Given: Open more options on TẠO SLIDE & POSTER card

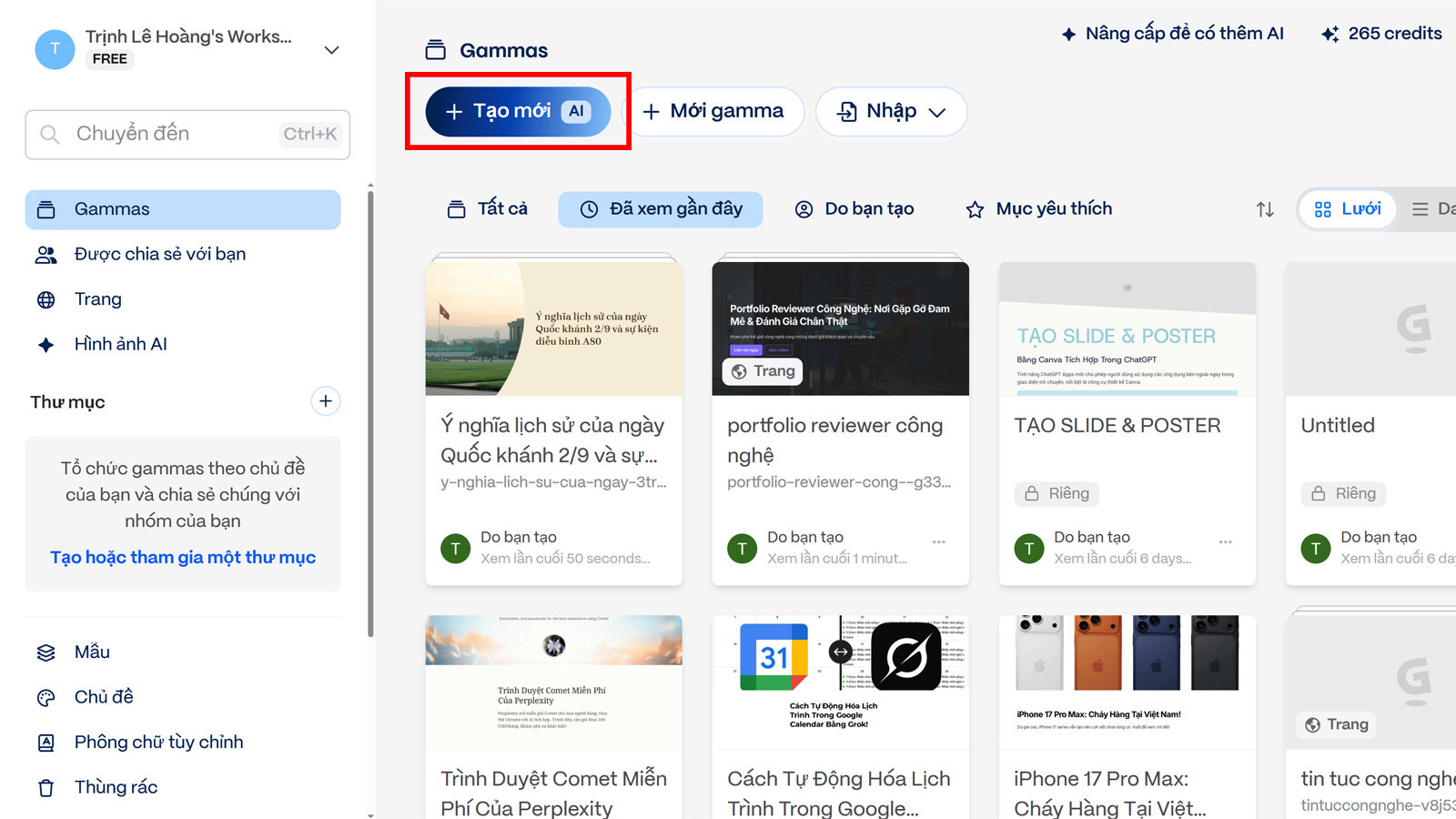Looking at the screenshot, I should [x=1225, y=542].
